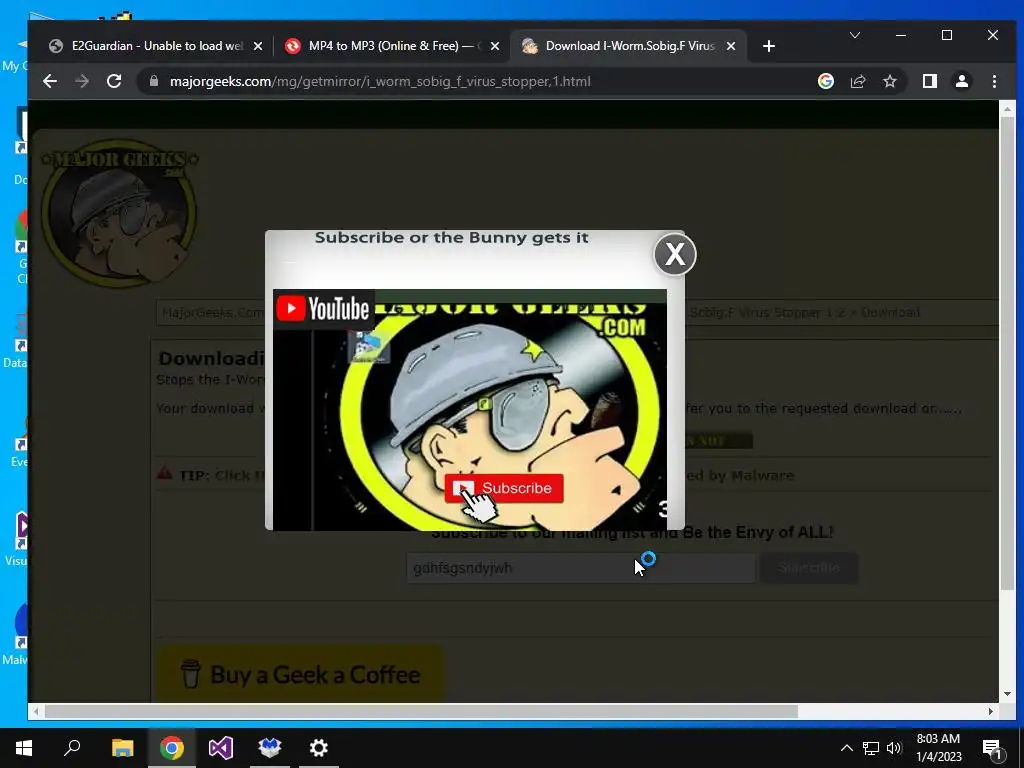
Task: Open the Chrome three-dot menu
Action: coord(994,81)
